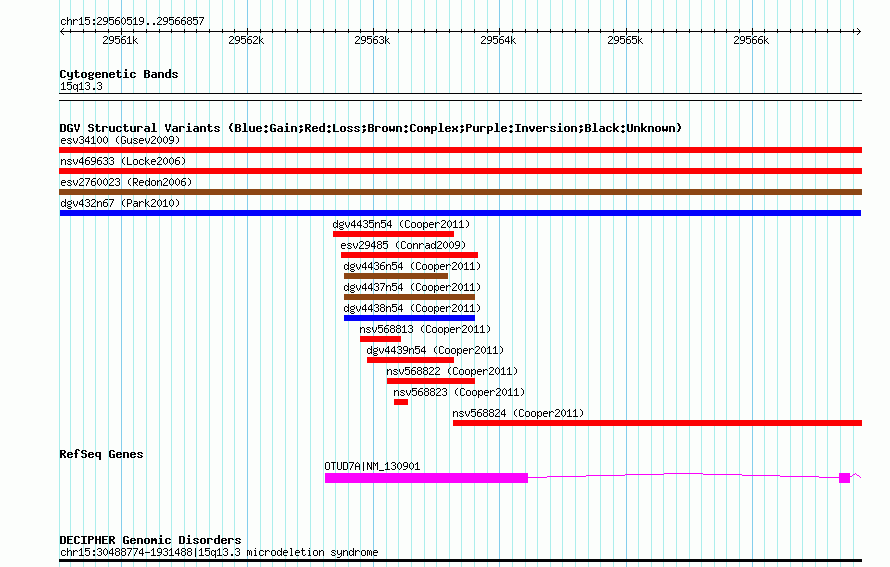This screenshot has height=567, width=890.
Task: Select the nsv568824 (Cooper2011) long red bar
Action: click(657, 423)
